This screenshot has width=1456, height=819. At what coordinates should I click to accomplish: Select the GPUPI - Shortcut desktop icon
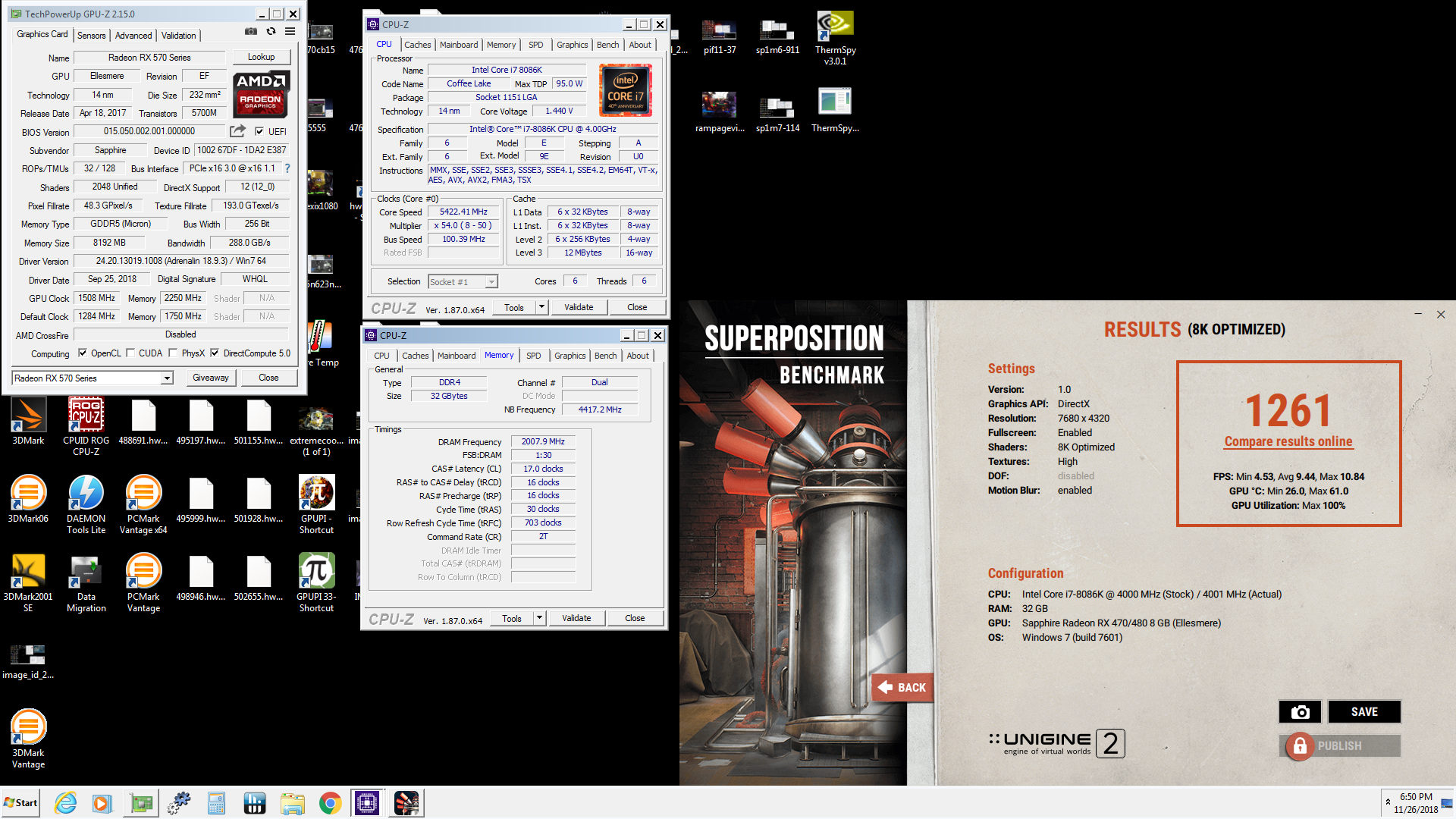[316, 505]
